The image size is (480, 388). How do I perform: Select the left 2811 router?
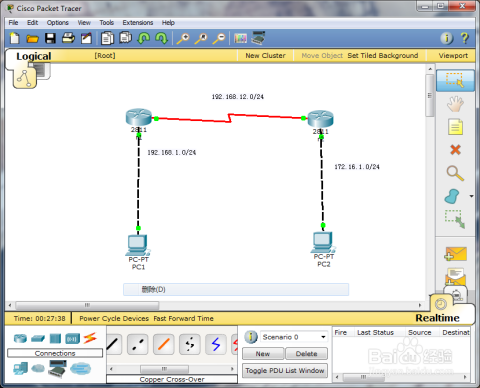pos(139,117)
